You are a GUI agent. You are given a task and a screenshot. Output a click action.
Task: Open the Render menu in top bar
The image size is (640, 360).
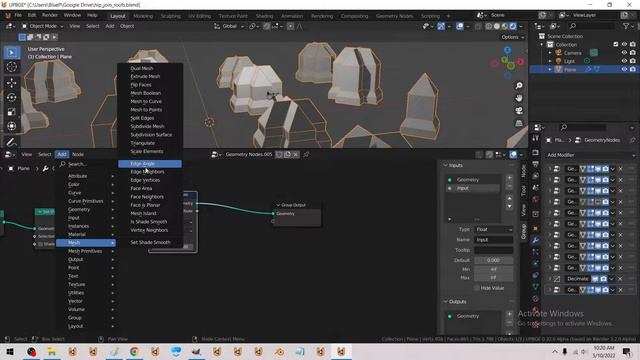click(50, 15)
